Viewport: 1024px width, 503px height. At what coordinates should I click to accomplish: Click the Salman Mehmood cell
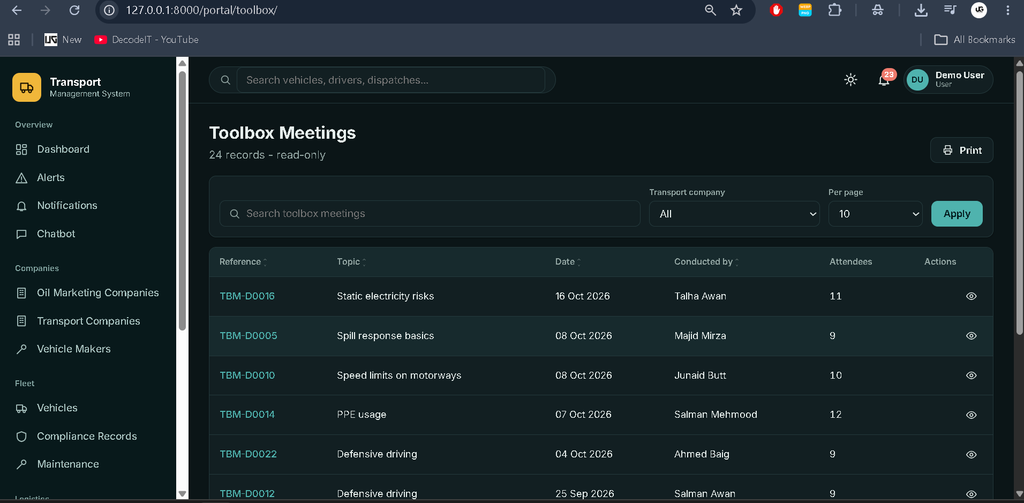[x=716, y=415]
